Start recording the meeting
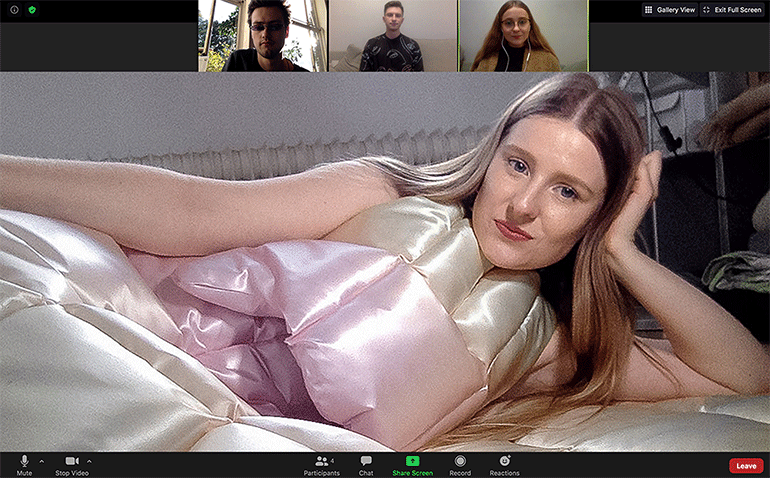The image size is (770, 478). tap(460, 463)
